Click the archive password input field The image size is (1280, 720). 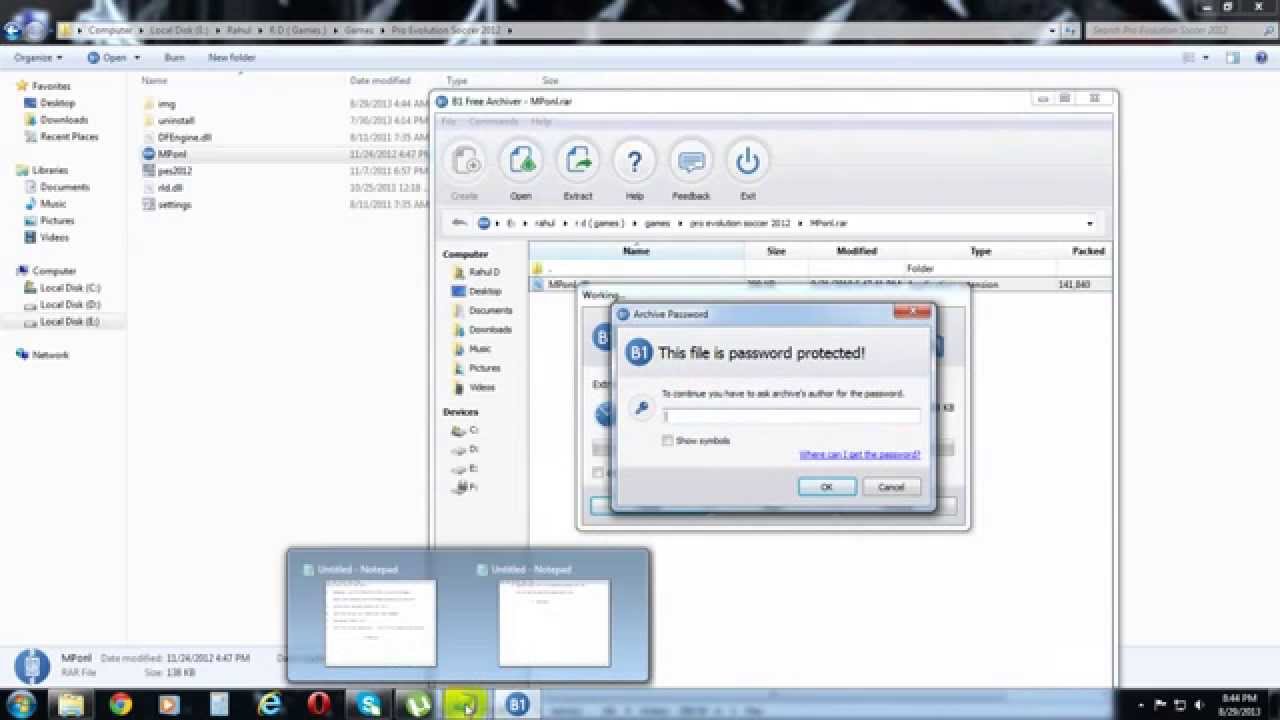point(790,416)
